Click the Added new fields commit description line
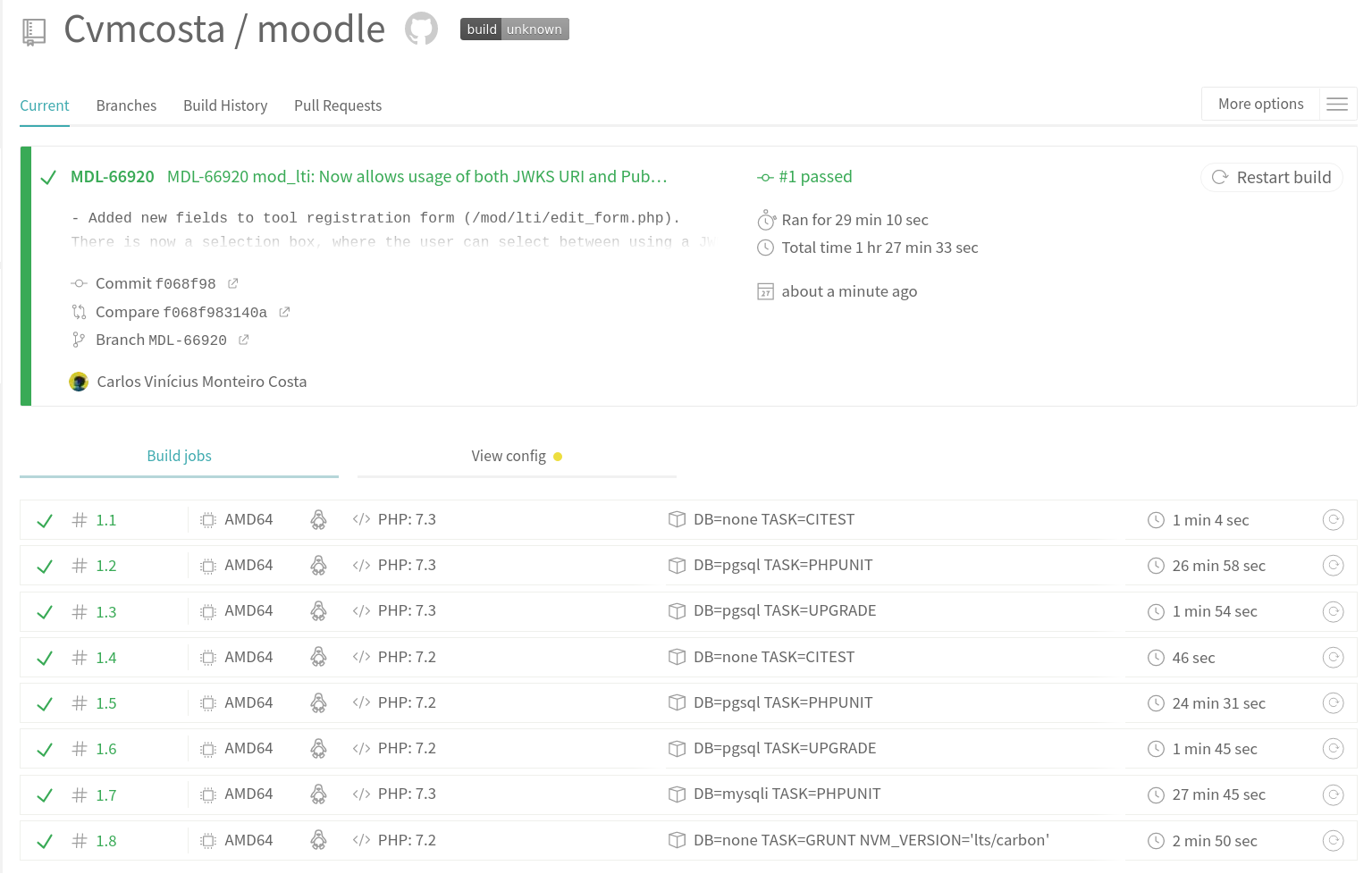Image resolution: width=1372 pixels, height=874 pixels. tap(376, 217)
